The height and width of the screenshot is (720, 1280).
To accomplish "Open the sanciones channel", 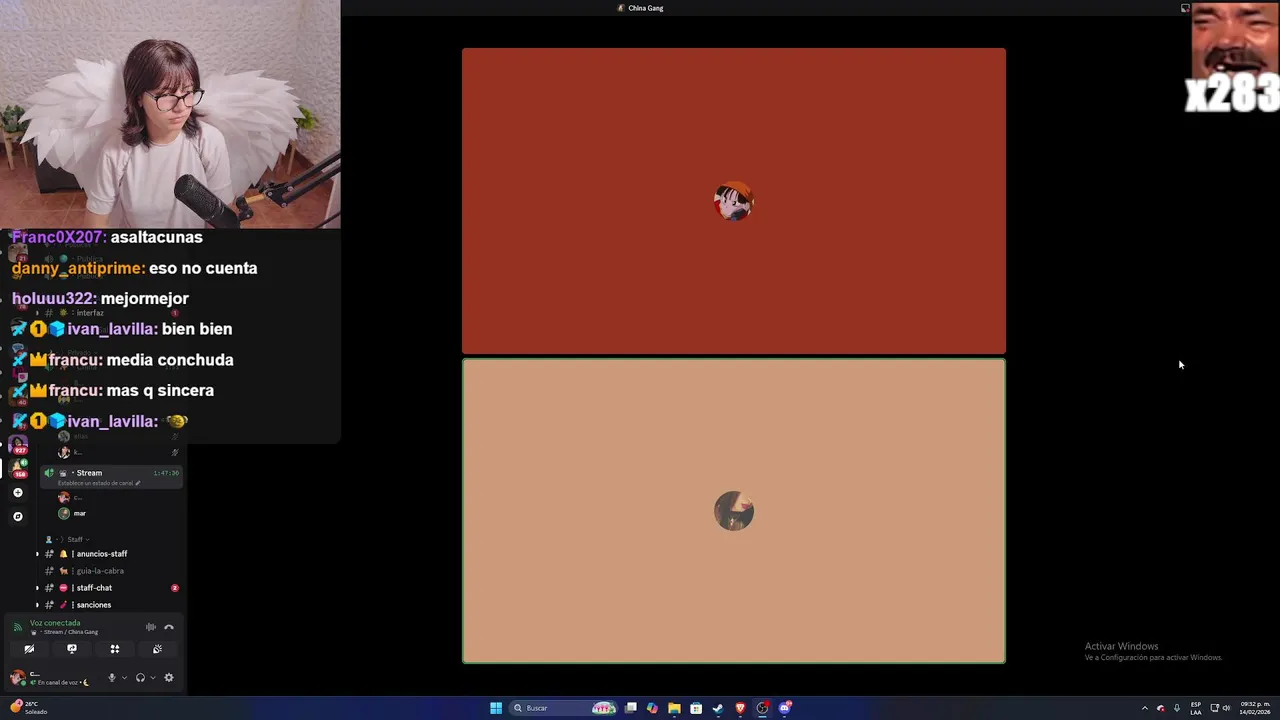I will (x=94, y=605).
